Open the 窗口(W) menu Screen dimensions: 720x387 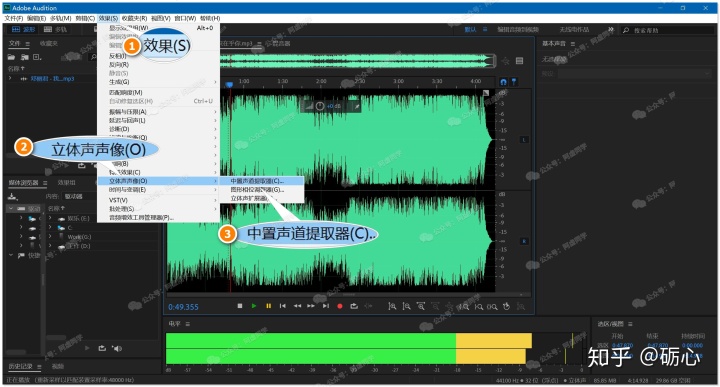click(185, 18)
